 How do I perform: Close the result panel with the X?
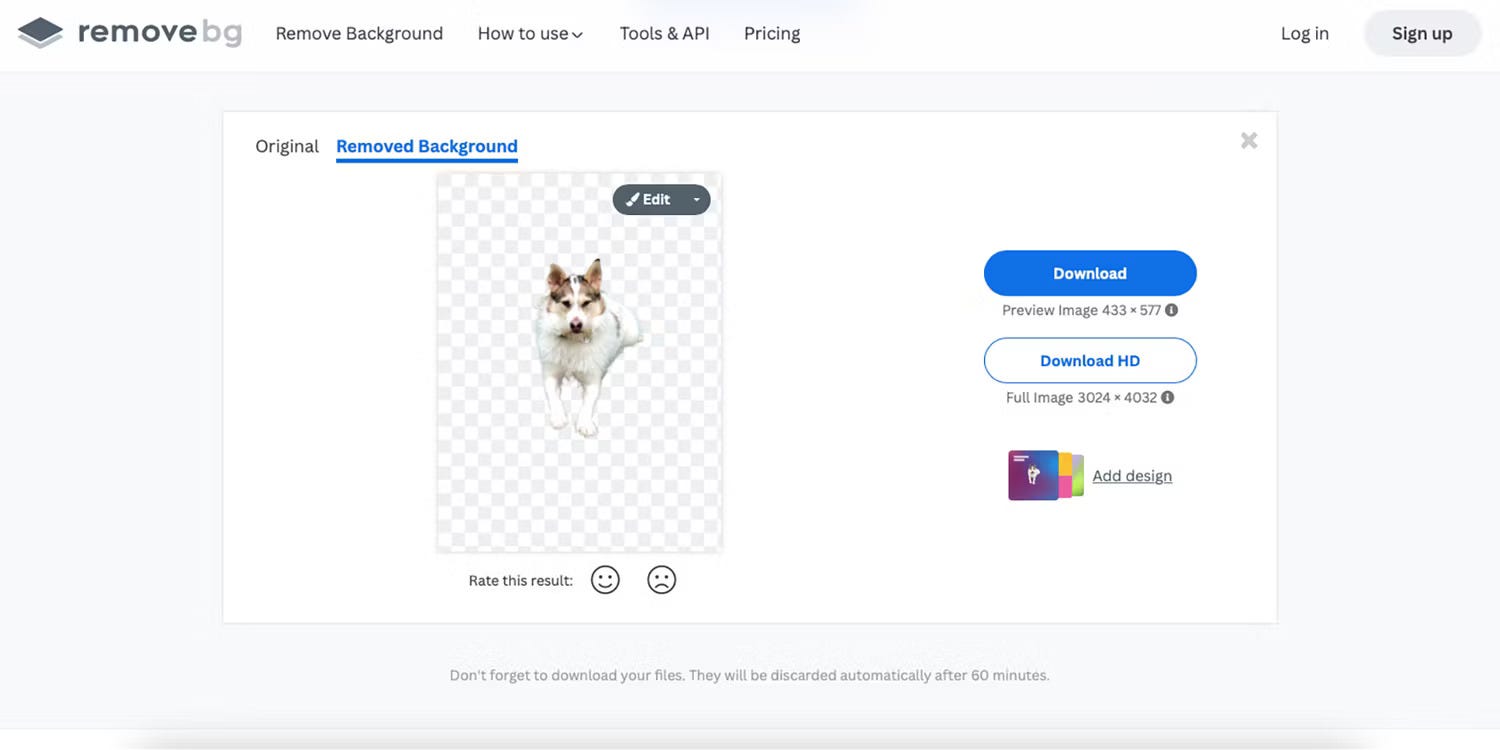(x=1249, y=141)
